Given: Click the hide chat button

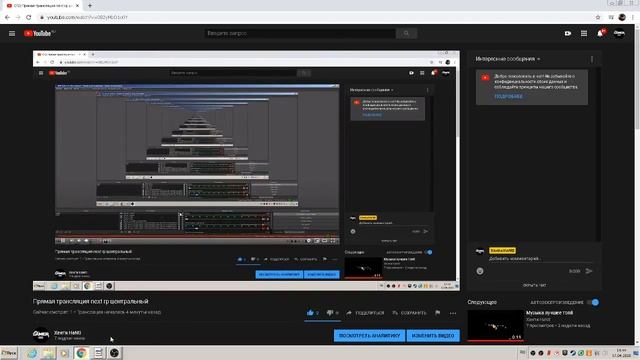Looking at the screenshot, I should coord(534,285).
